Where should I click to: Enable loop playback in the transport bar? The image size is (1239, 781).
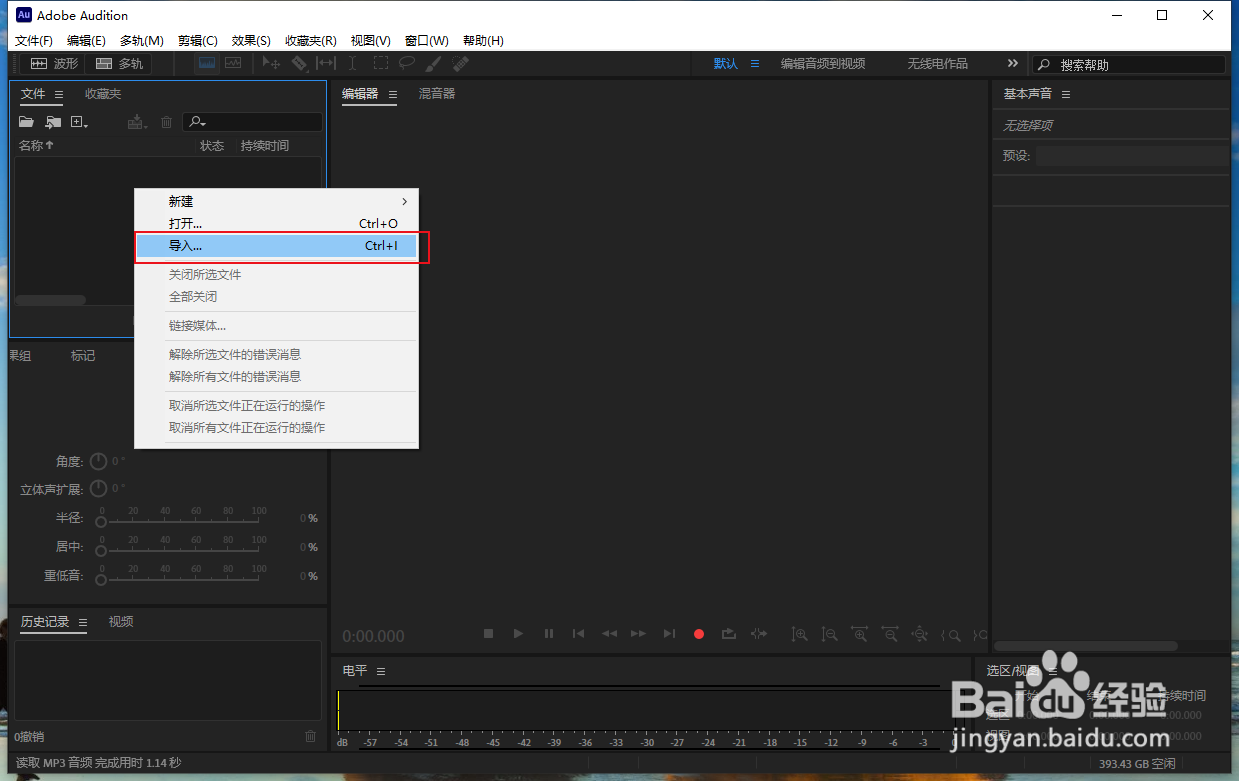click(x=728, y=634)
